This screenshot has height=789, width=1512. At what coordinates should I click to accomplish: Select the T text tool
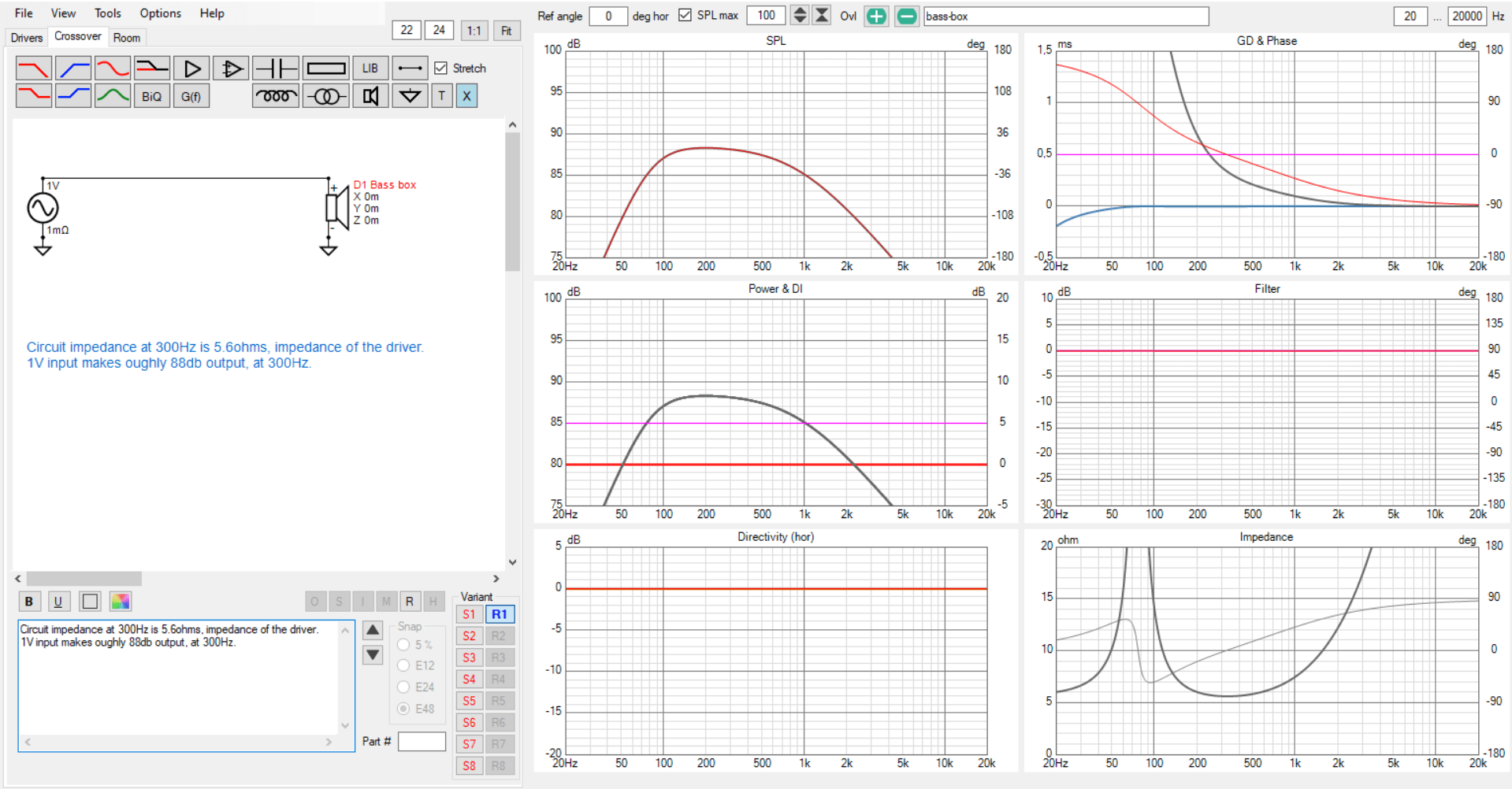coord(442,96)
